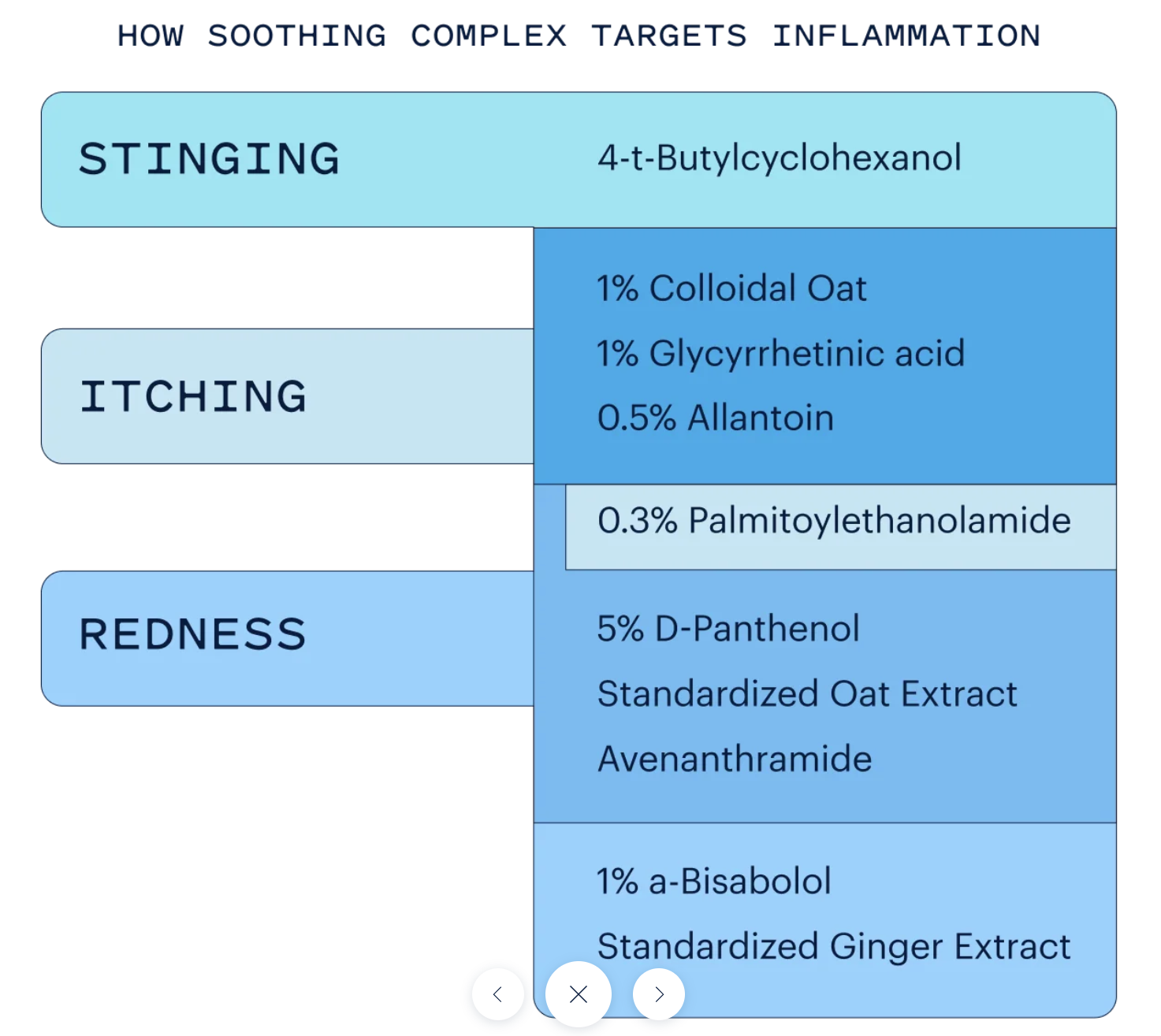This screenshot has height=1036, width=1161.
Task: Click Standardized Oat Extract
Action: 807,694
